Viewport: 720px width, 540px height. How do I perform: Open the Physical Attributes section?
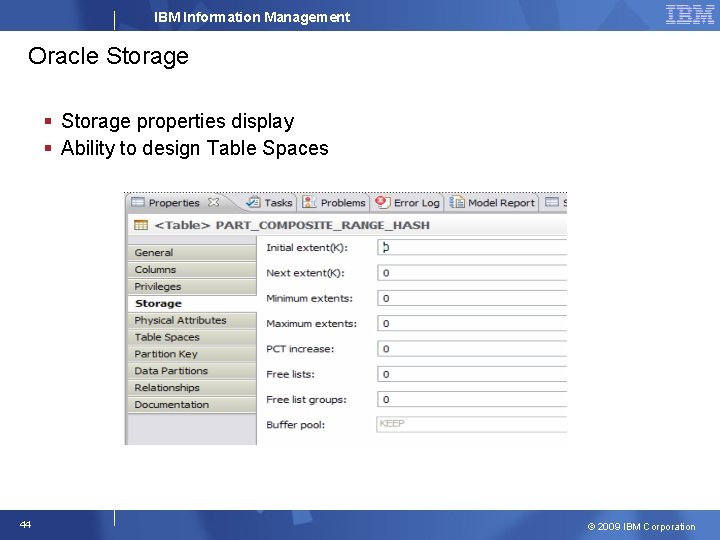tap(191, 320)
